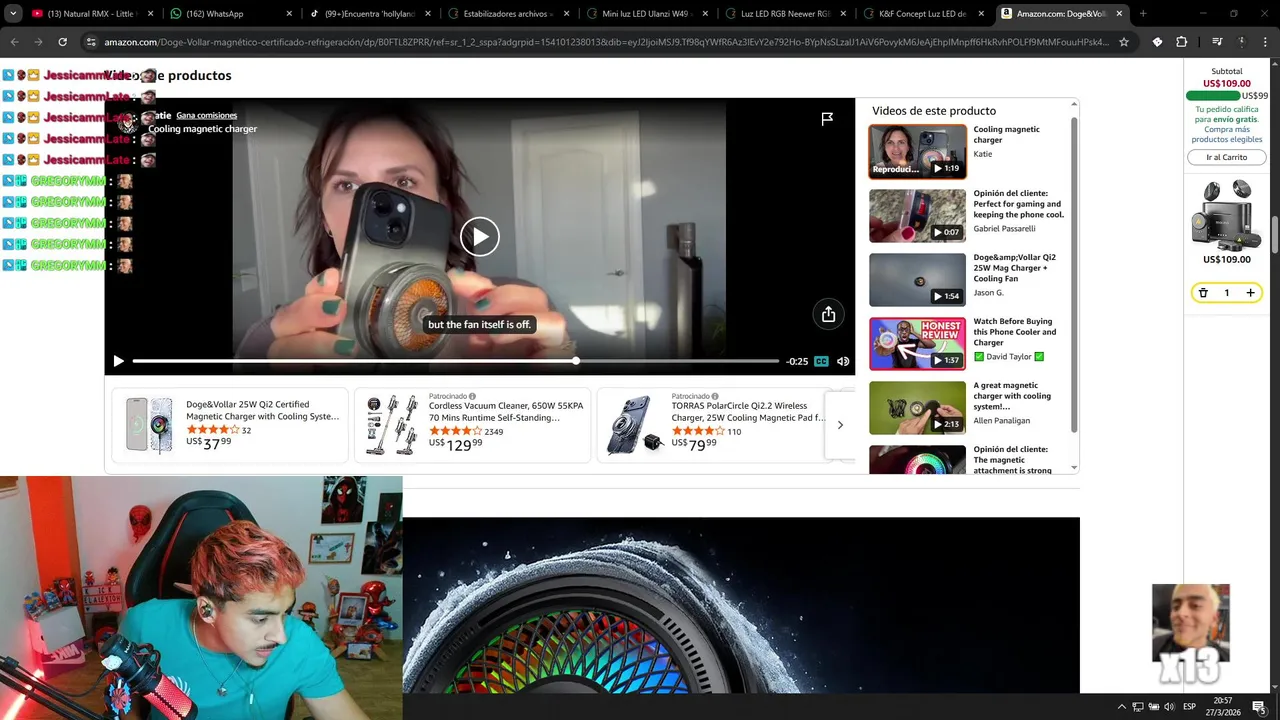Click the taskbar clock showing 20:57
1280x720 pixels.
coord(1223,706)
